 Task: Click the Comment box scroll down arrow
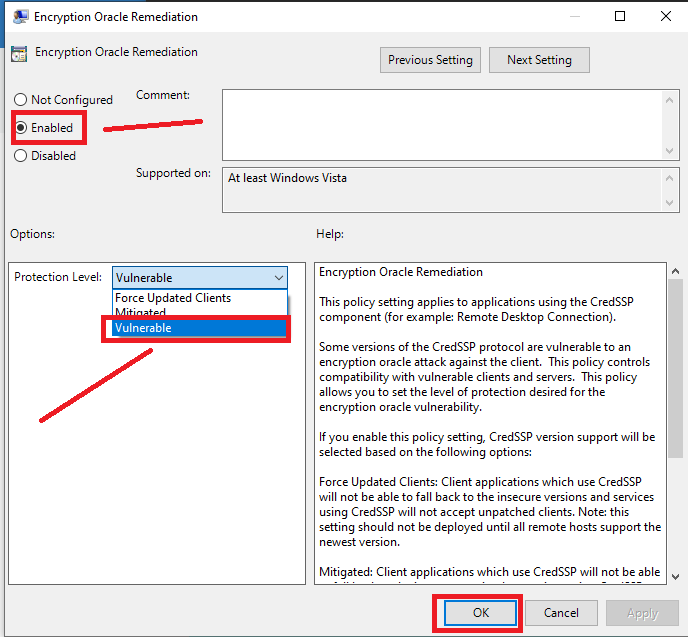coord(670,150)
